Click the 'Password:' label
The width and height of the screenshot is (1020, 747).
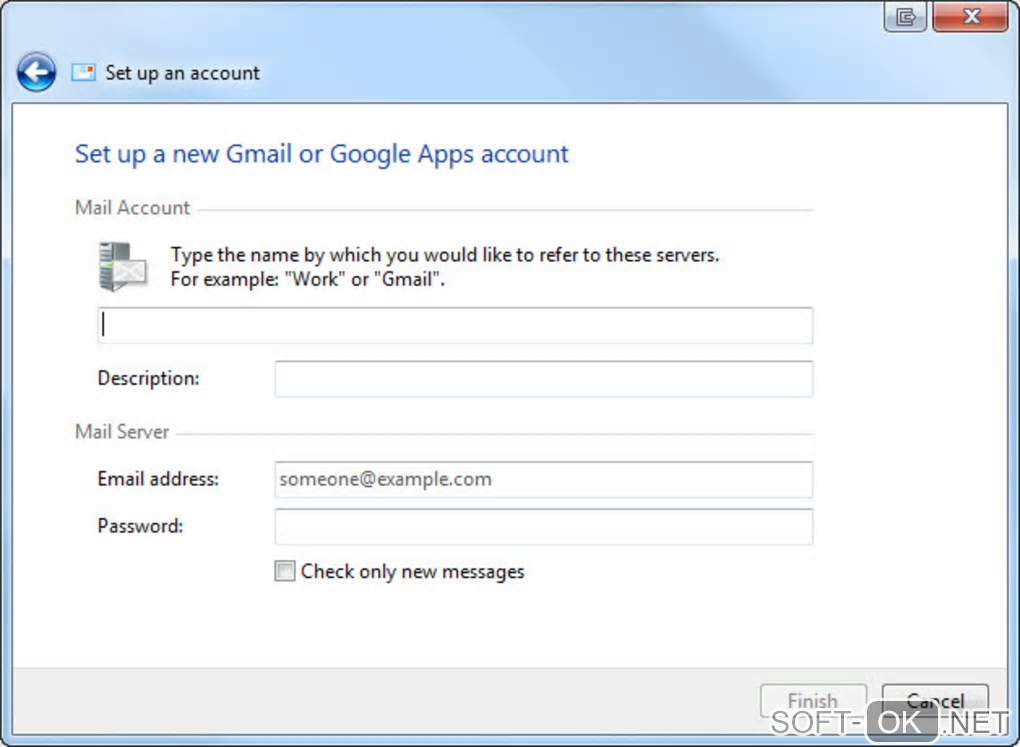point(141,526)
